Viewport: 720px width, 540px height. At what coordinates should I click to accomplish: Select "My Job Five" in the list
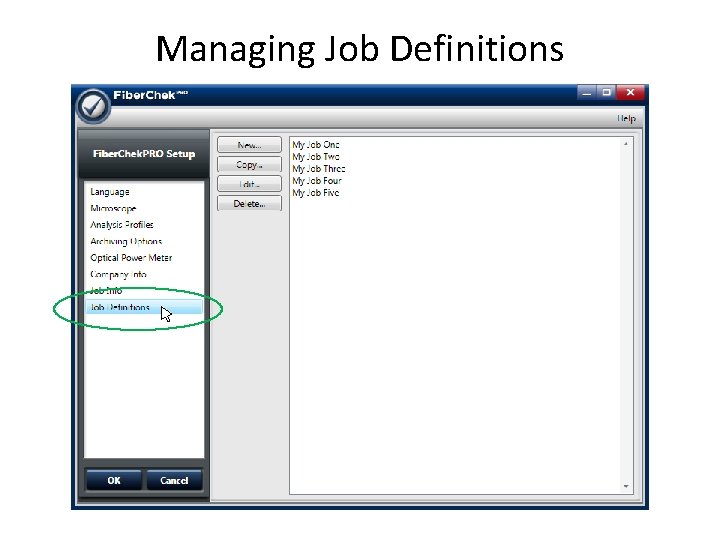pyautogui.click(x=316, y=193)
